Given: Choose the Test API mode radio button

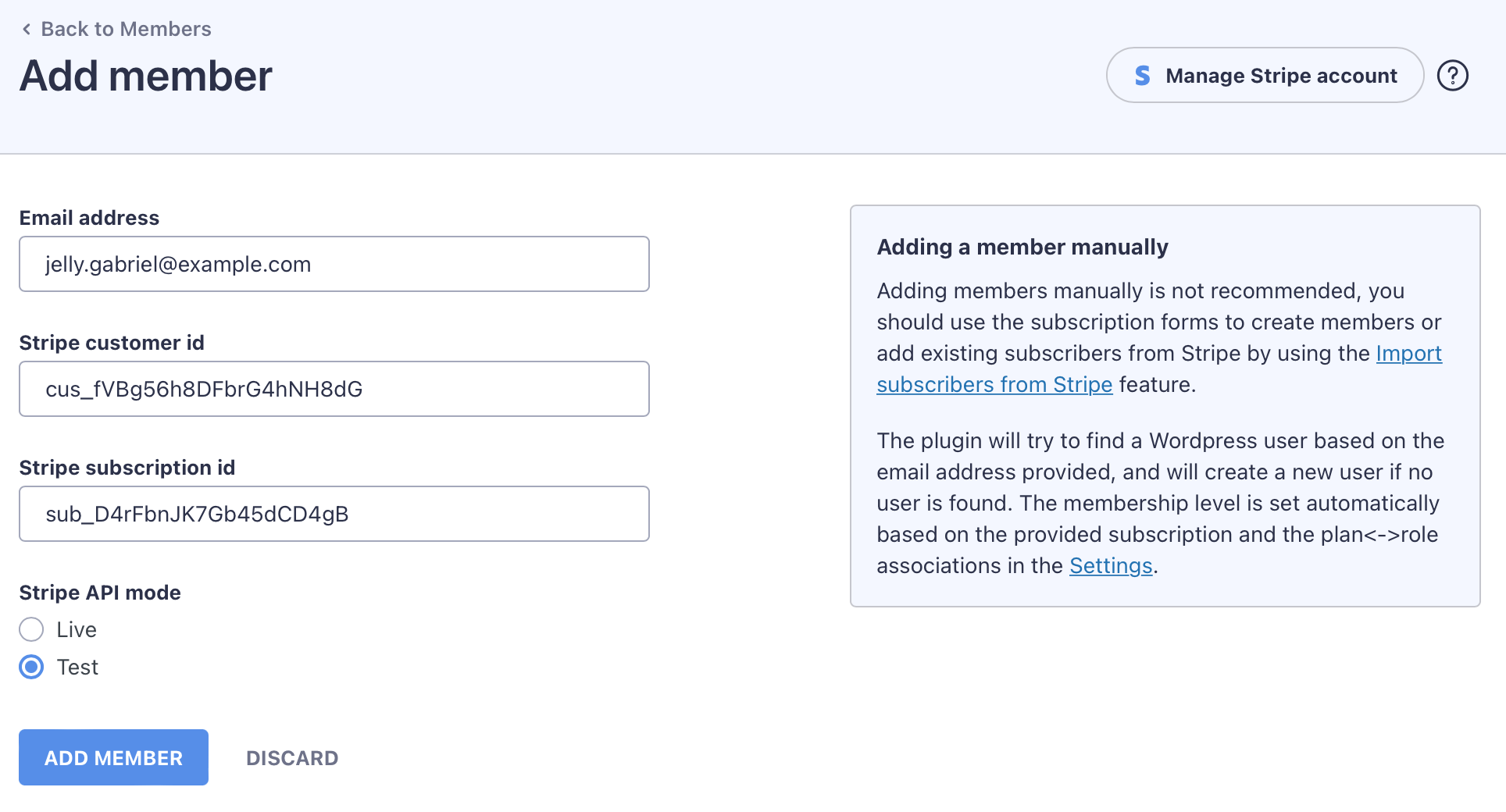Looking at the screenshot, I should click(31, 668).
